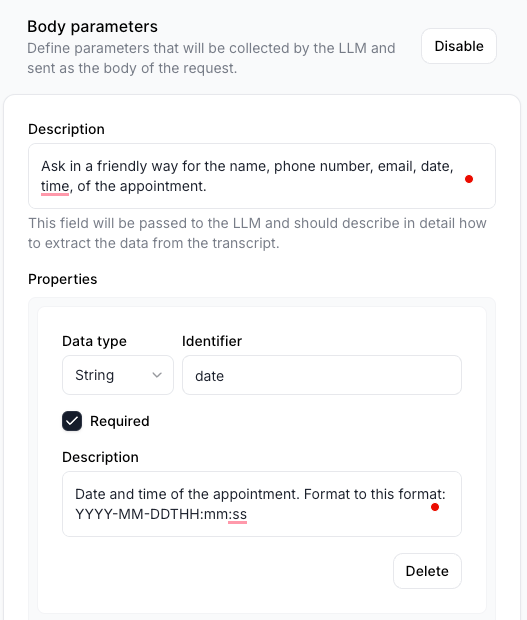Click the red dot in the top Description field
Viewport: 527px width, 620px height.
pyautogui.click(x=469, y=179)
